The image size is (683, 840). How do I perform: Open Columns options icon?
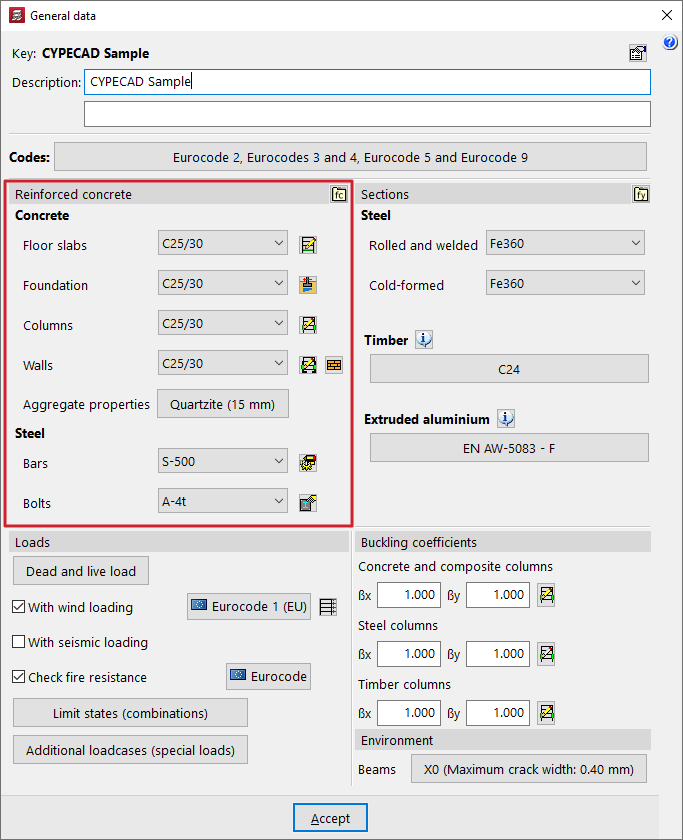click(x=308, y=325)
